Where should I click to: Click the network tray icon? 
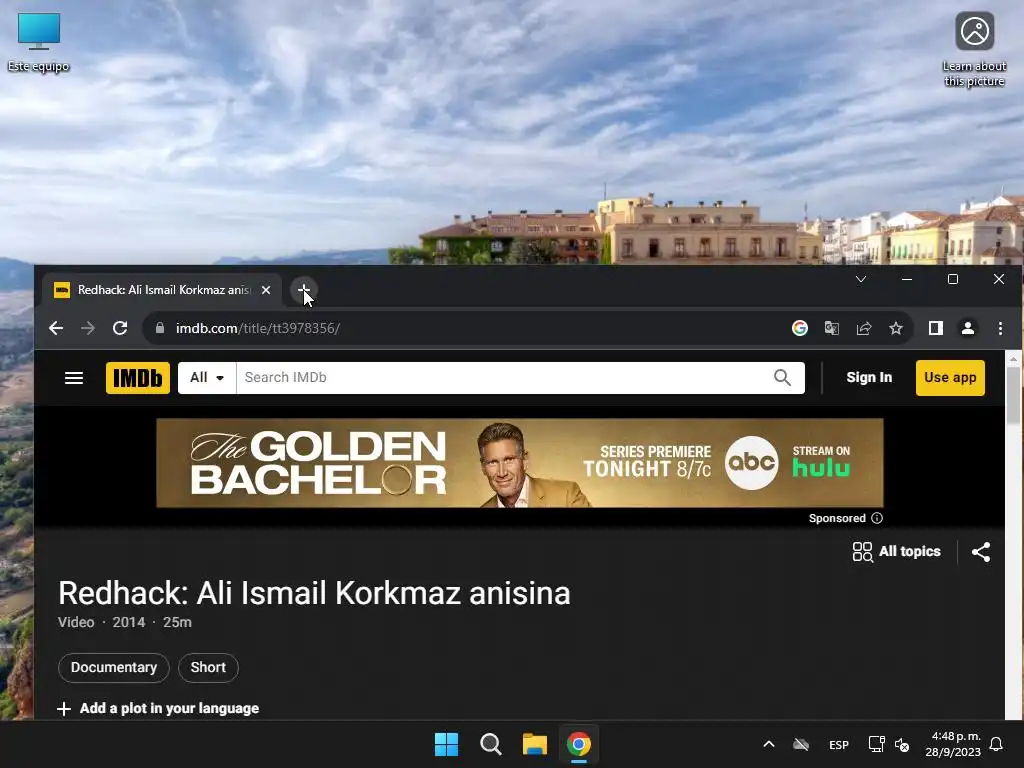(x=876, y=744)
